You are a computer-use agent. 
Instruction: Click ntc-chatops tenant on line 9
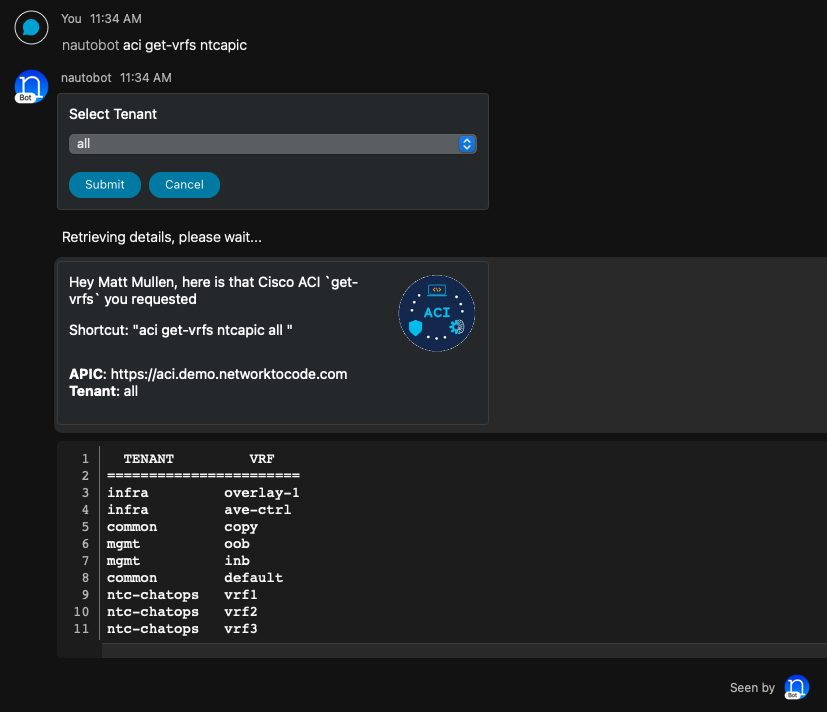tap(153, 594)
